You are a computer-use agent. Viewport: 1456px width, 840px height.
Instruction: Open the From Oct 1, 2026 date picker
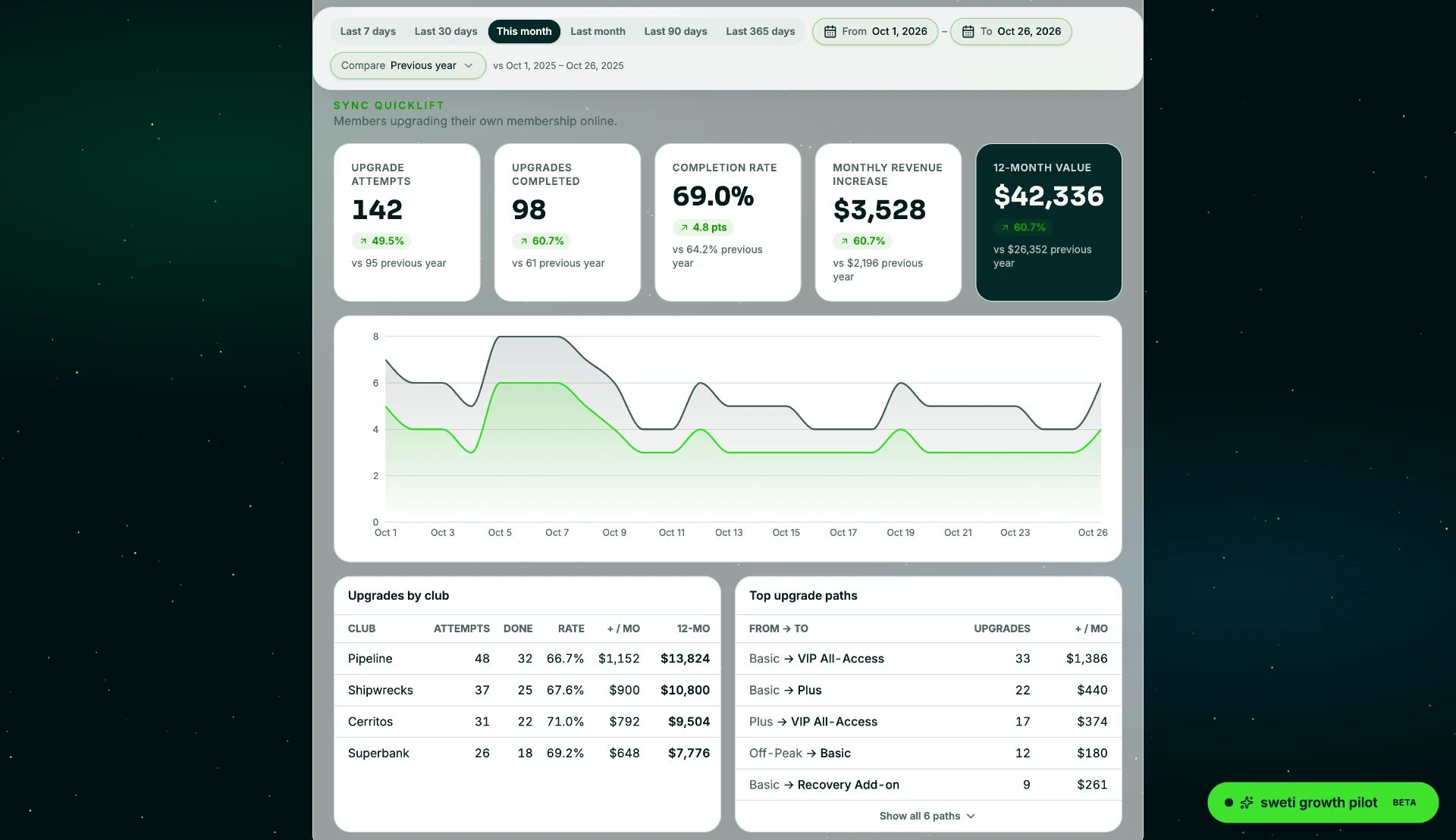875,31
